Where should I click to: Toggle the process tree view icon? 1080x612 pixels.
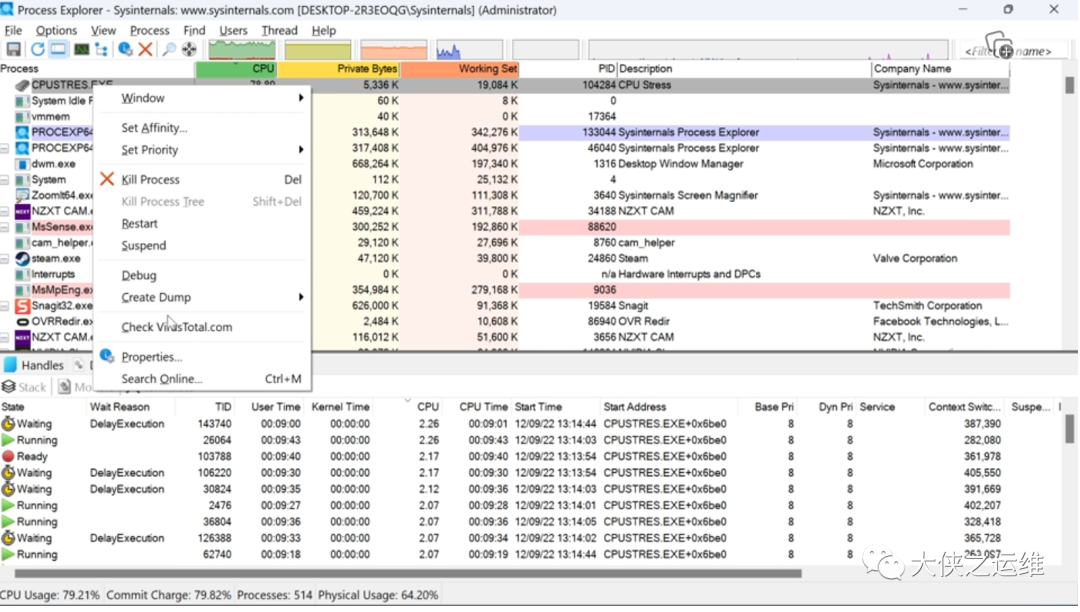click(101, 50)
